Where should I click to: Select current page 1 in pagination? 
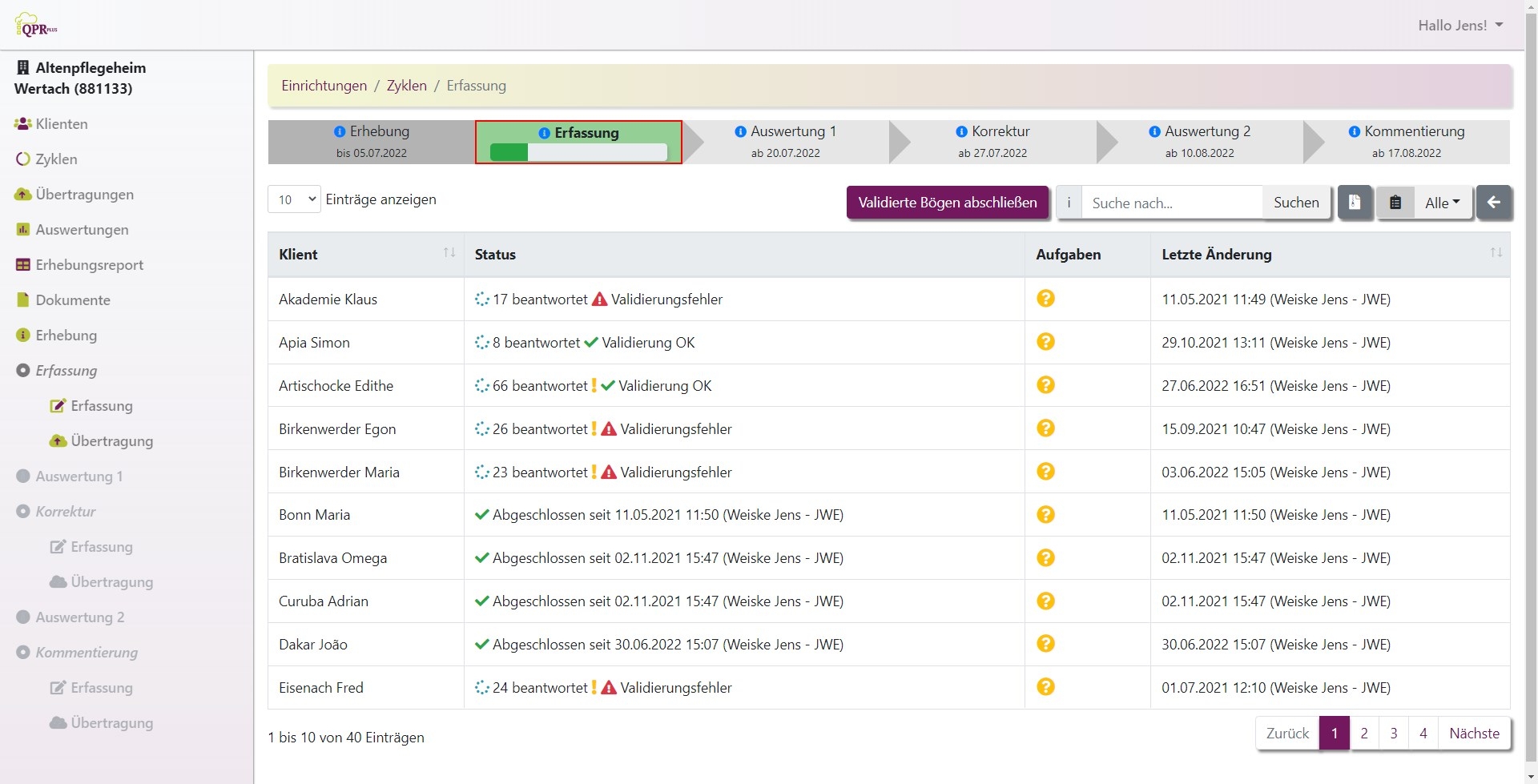point(1335,734)
